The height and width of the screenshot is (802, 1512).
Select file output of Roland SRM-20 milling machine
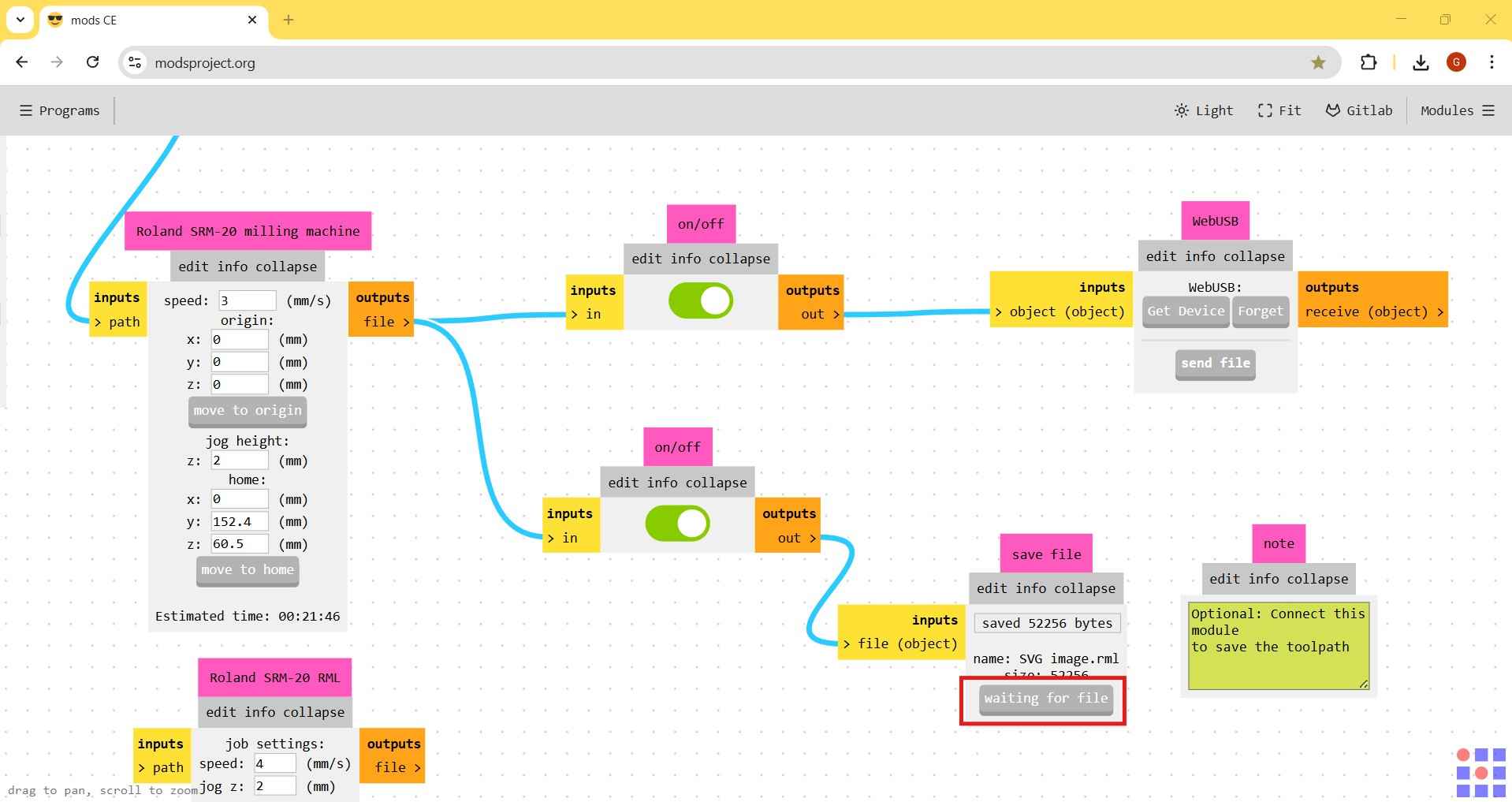click(x=386, y=322)
